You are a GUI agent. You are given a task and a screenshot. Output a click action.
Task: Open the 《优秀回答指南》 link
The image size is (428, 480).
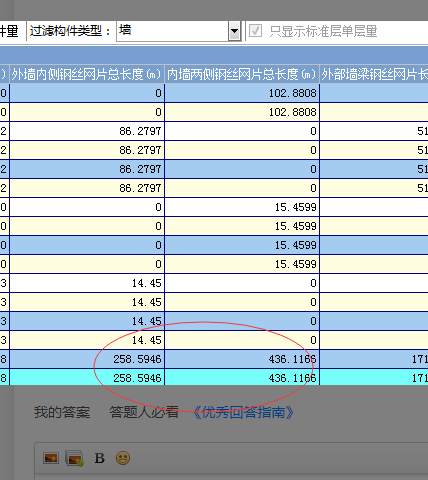(243, 412)
